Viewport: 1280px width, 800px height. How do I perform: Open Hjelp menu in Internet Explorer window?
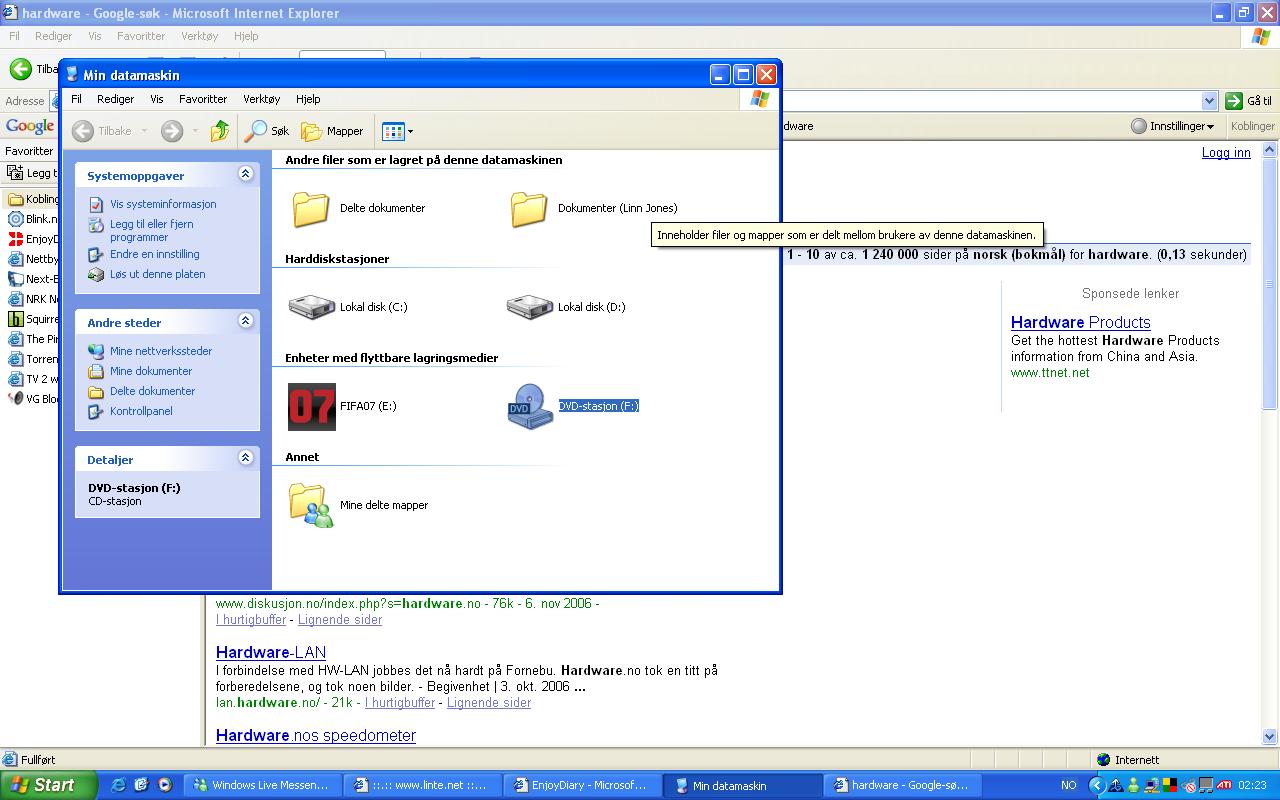pyautogui.click(x=246, y=36)
